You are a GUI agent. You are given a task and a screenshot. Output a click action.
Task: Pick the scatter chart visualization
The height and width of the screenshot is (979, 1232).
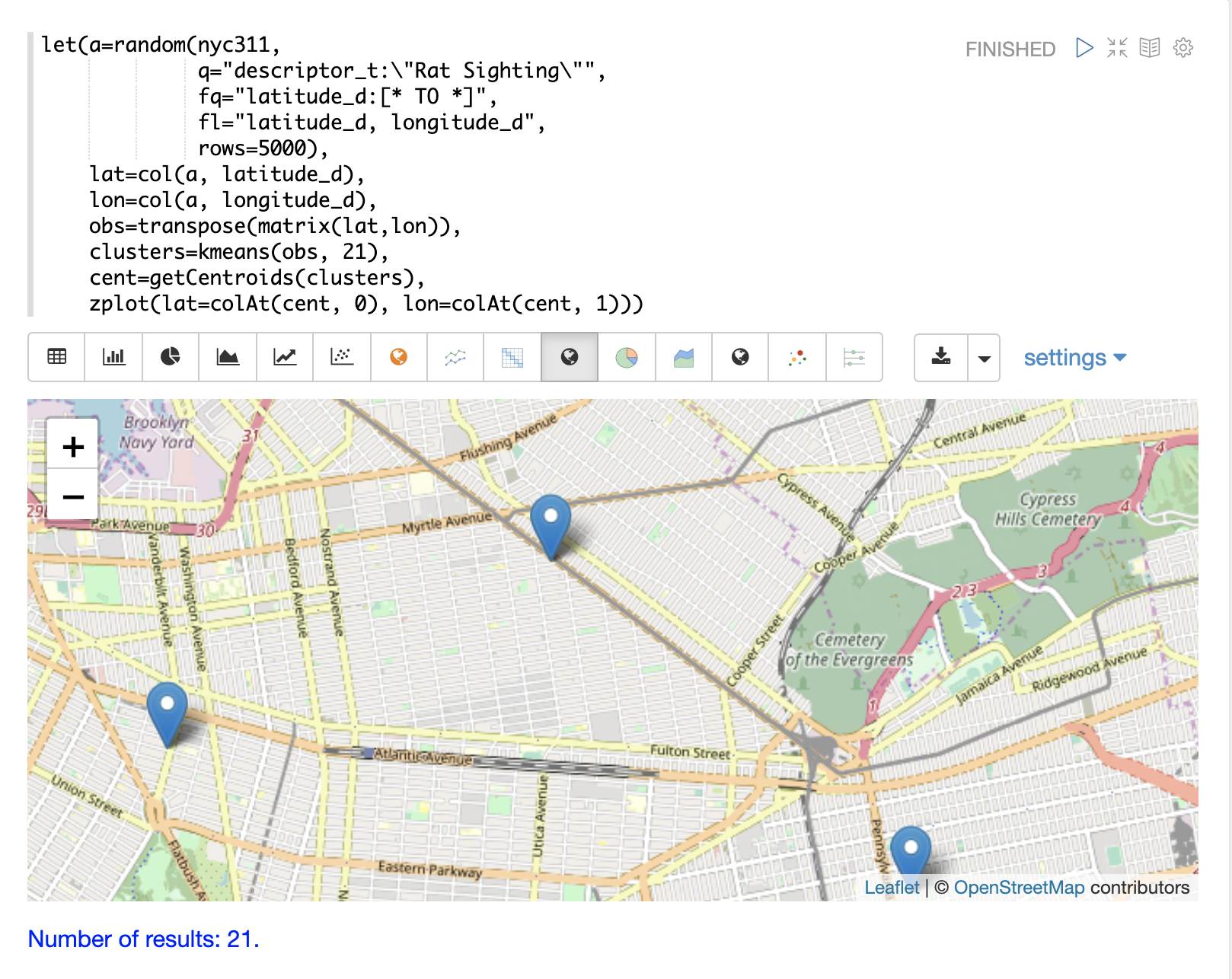(342, 357)
